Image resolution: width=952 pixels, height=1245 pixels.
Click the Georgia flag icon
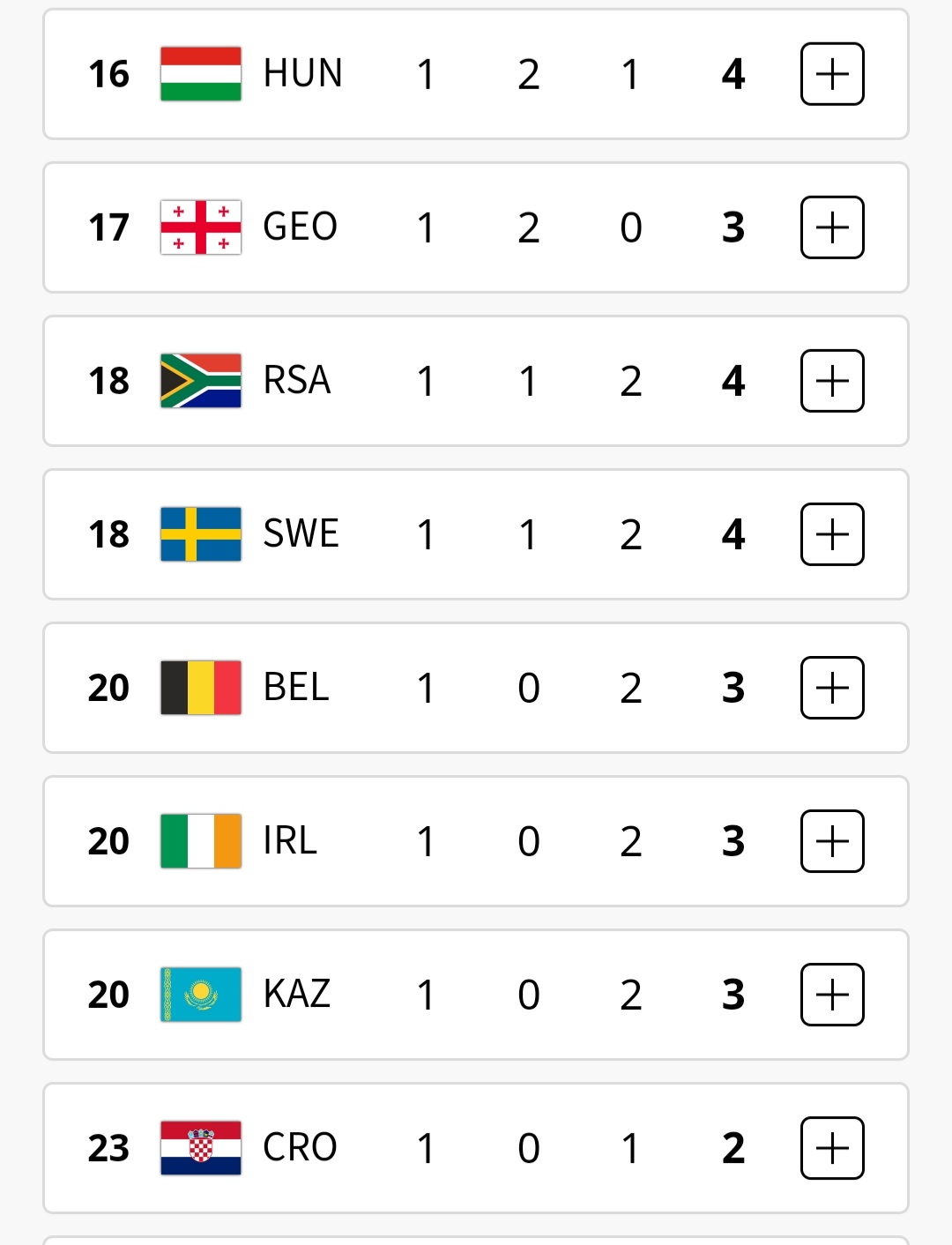pos(201,227)
